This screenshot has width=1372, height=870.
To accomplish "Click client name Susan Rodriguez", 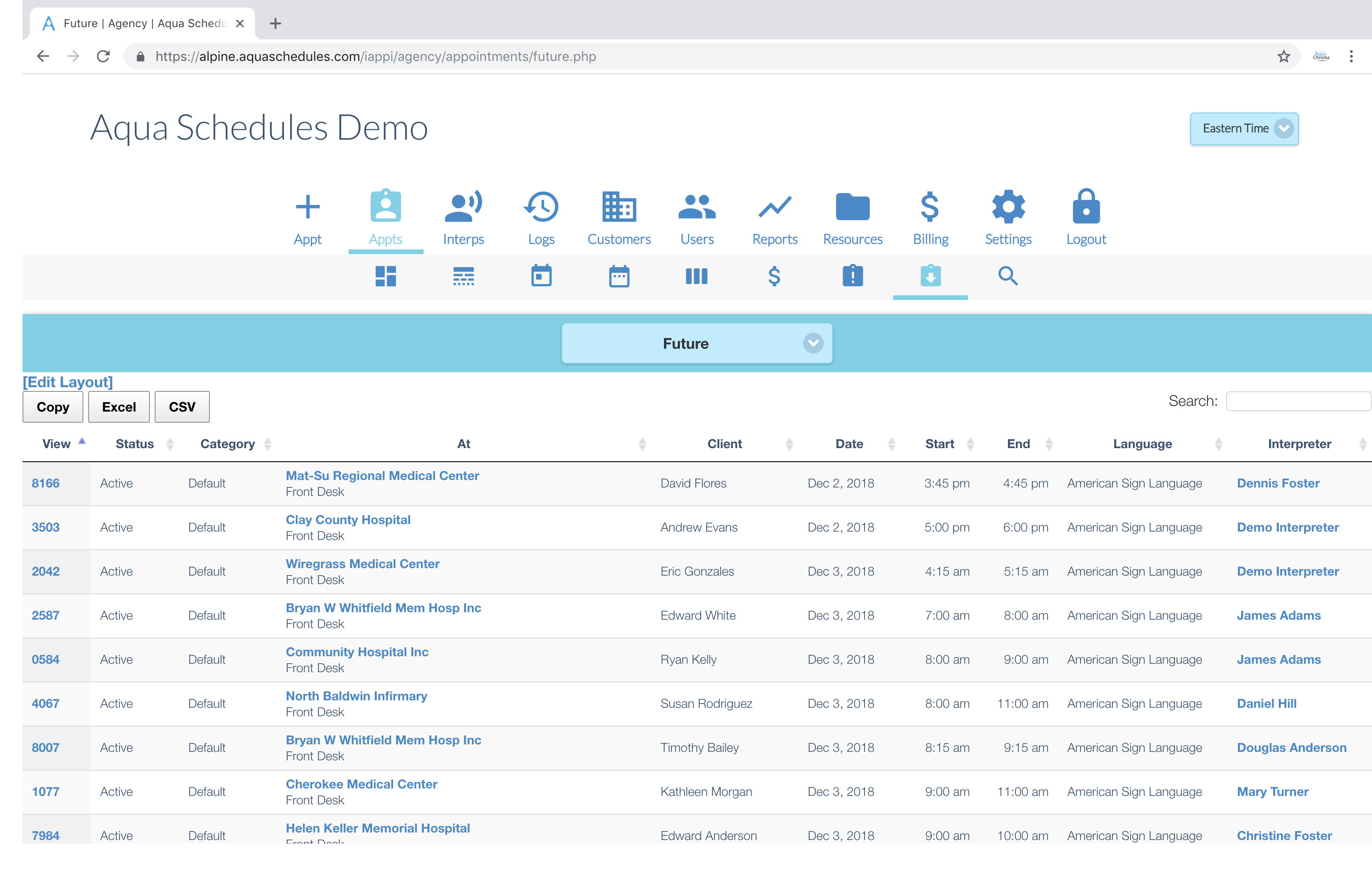I will pyautogui.click(x=706, y=704).
